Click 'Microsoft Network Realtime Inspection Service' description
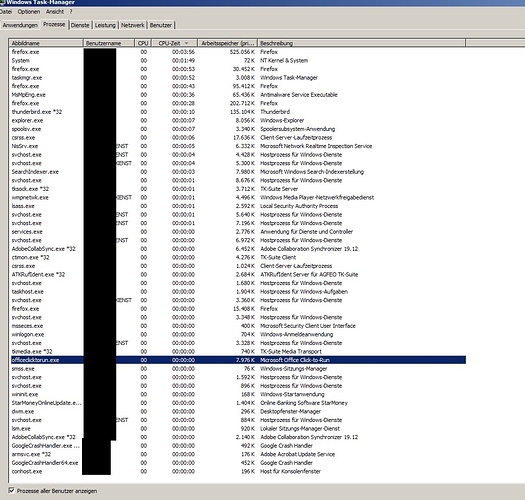525x500 pixels. point(316,146)
